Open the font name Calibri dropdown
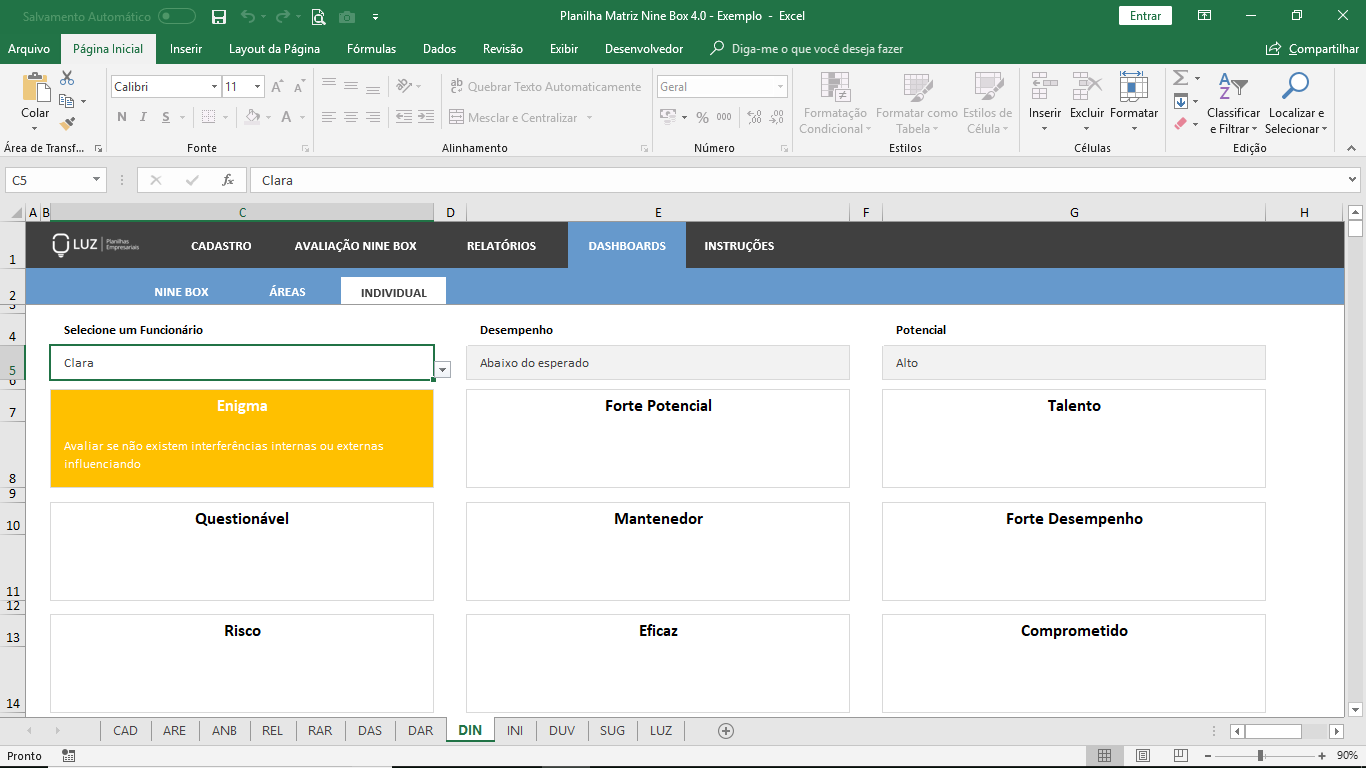This screenshot has height=768, width=1366. point(214,87)
